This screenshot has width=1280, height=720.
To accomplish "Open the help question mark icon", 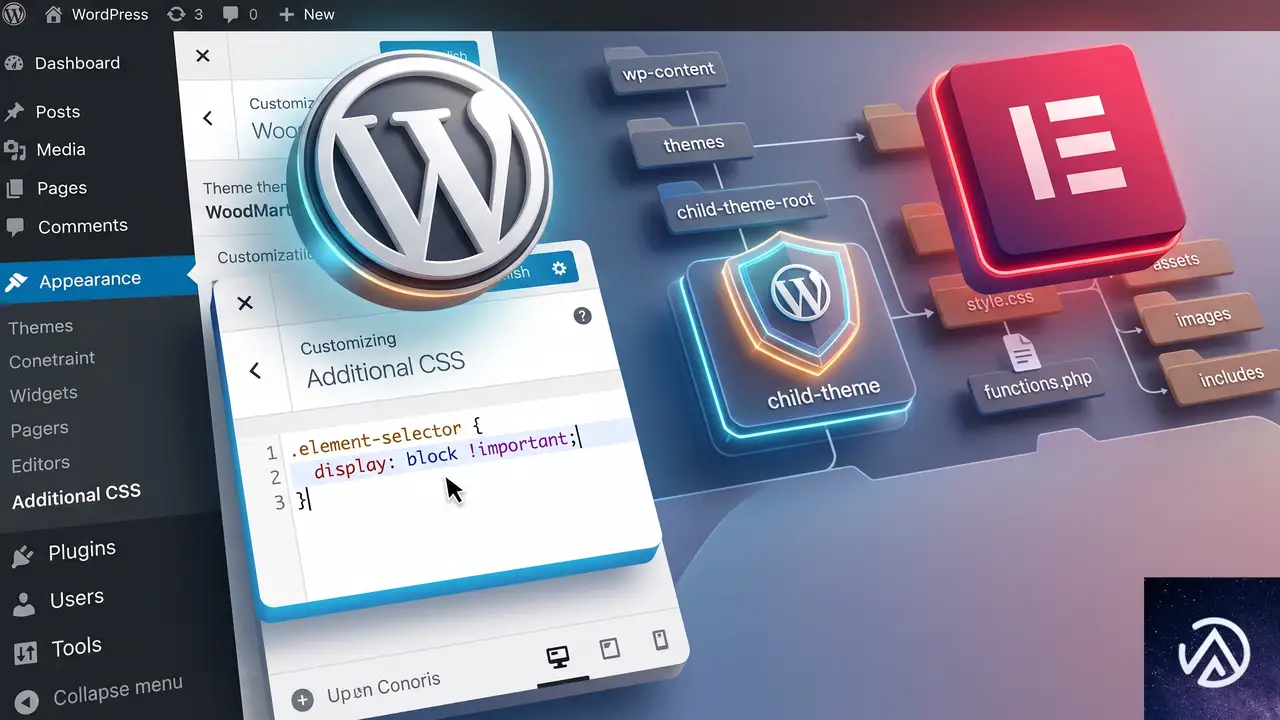I will tap(582, 316).
